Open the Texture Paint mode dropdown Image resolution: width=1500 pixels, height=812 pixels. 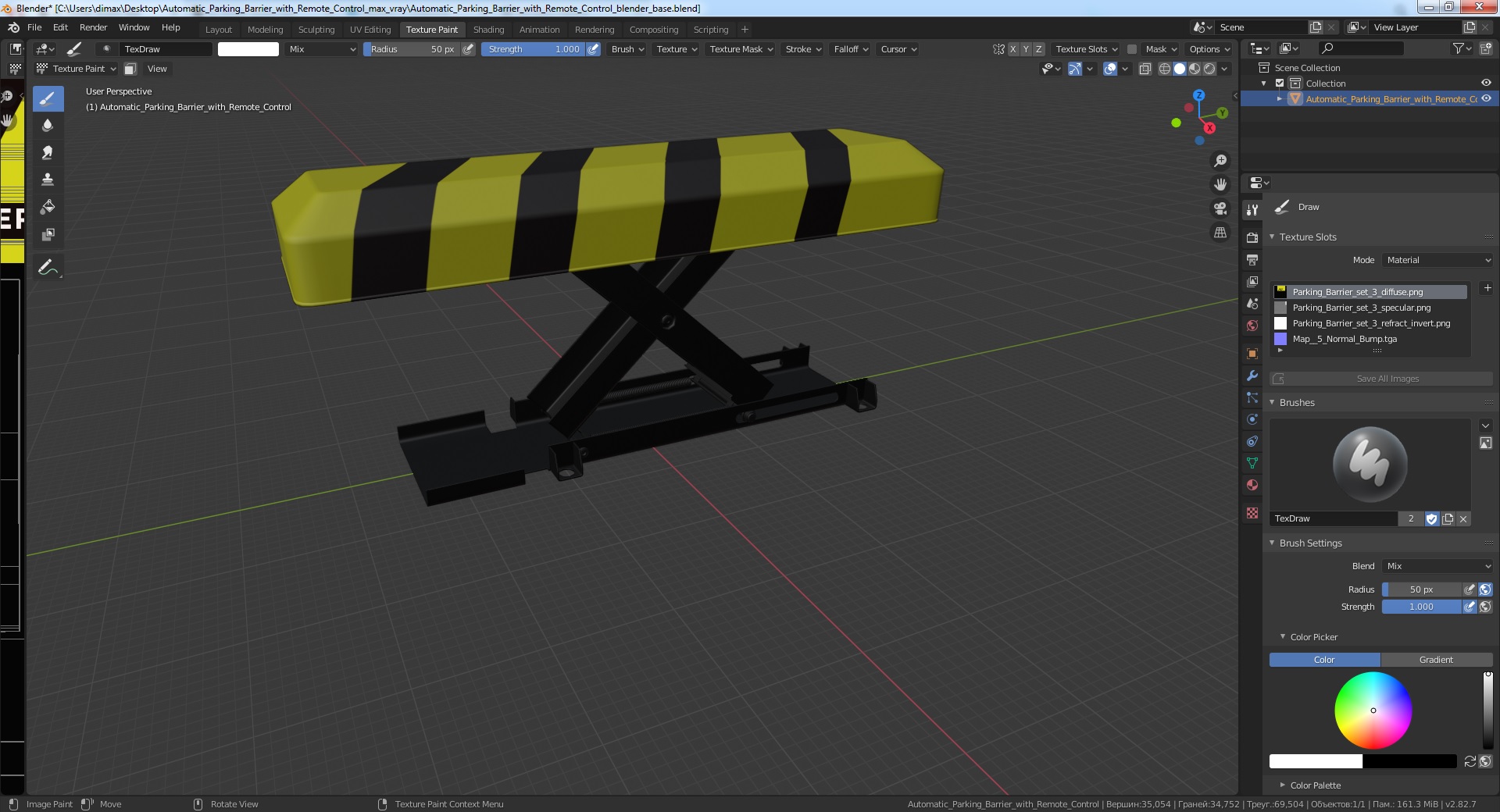click(77, 69)
